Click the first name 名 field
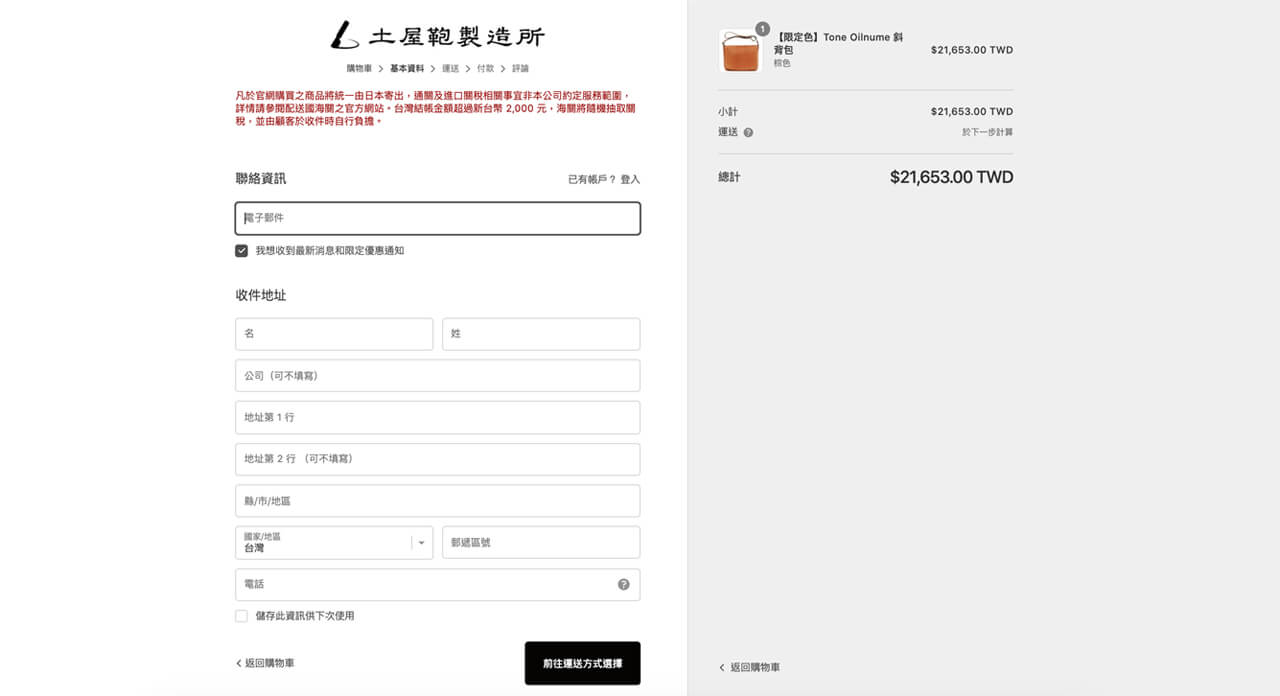 tap(334, 334)
